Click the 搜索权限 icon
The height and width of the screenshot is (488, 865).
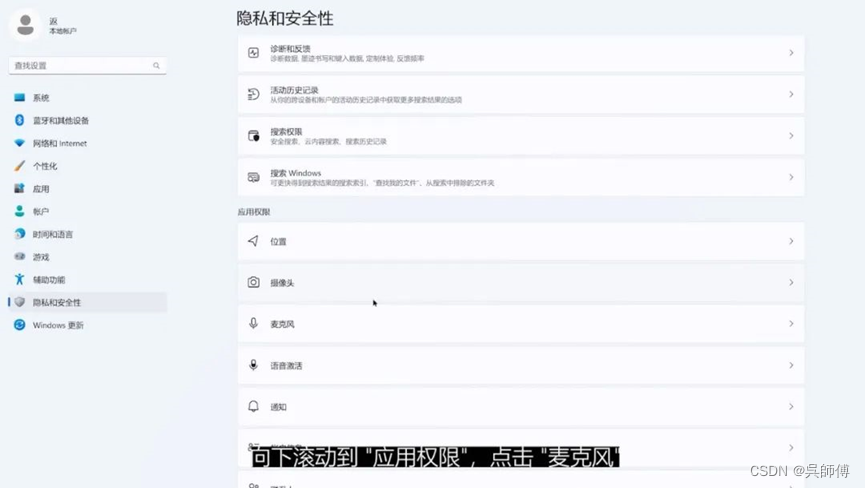253,136
